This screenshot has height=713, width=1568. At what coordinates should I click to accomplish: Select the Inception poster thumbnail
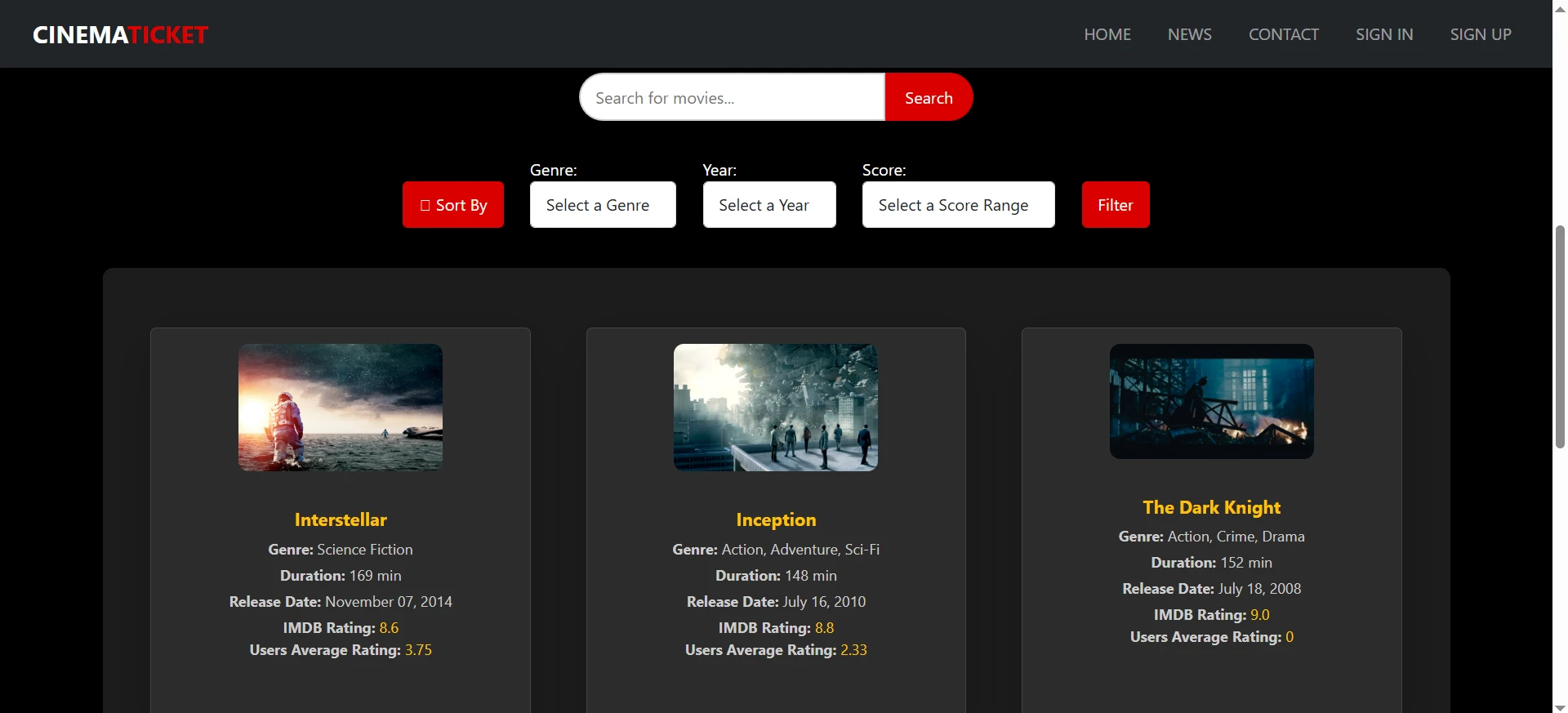click(x=776, y=407)
